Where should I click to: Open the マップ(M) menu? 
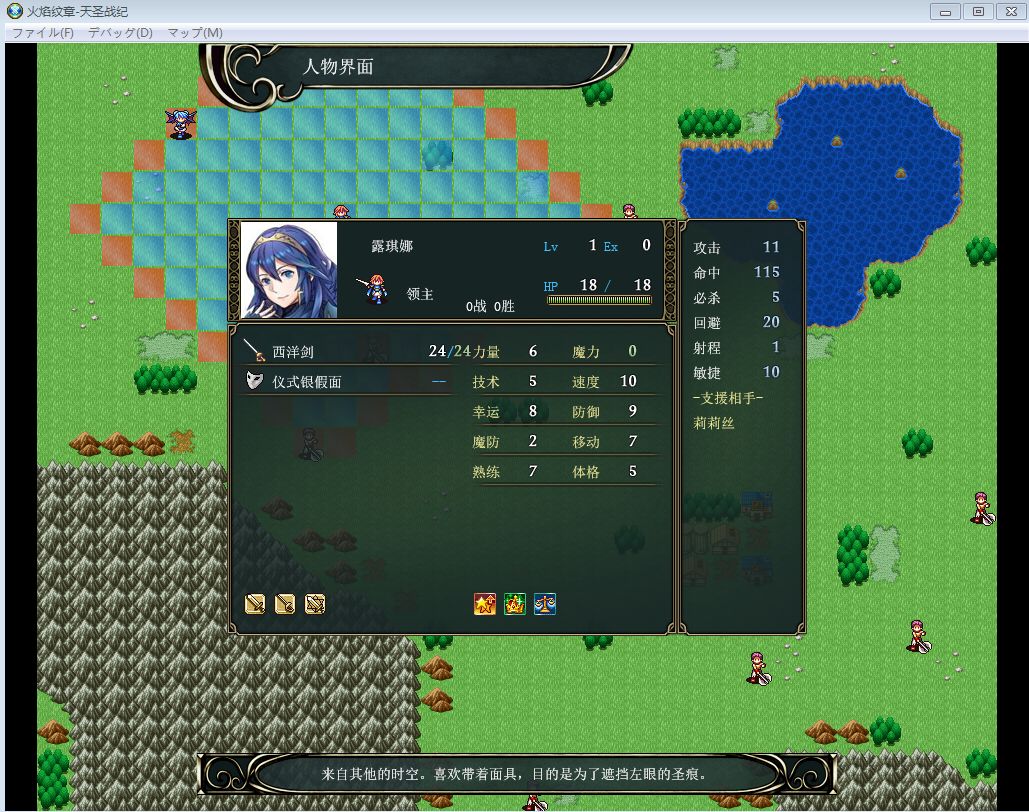[x=195, y=32]
